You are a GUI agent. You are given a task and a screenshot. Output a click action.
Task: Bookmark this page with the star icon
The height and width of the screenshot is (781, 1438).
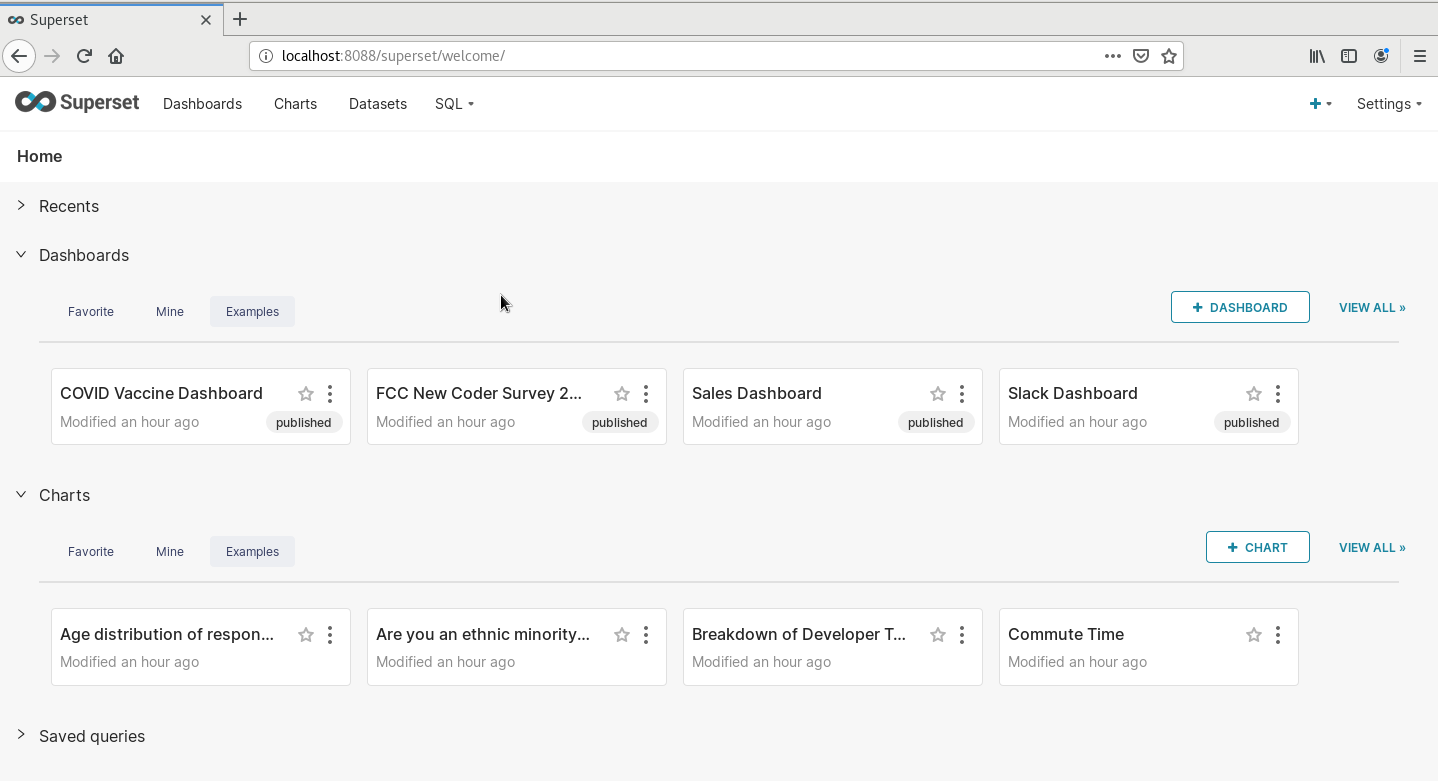1169,56
